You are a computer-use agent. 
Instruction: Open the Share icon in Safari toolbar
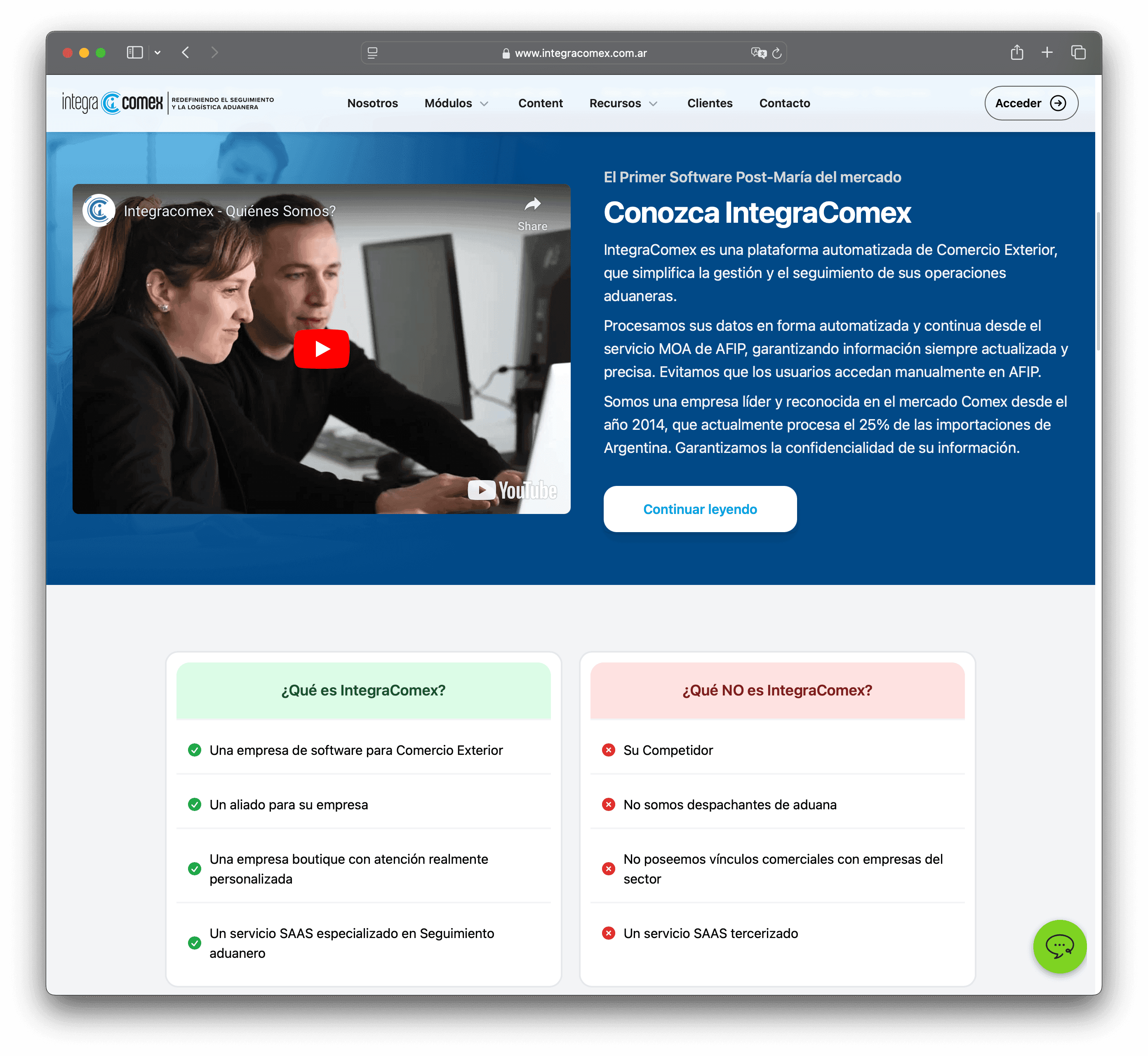pos(1017,52)
